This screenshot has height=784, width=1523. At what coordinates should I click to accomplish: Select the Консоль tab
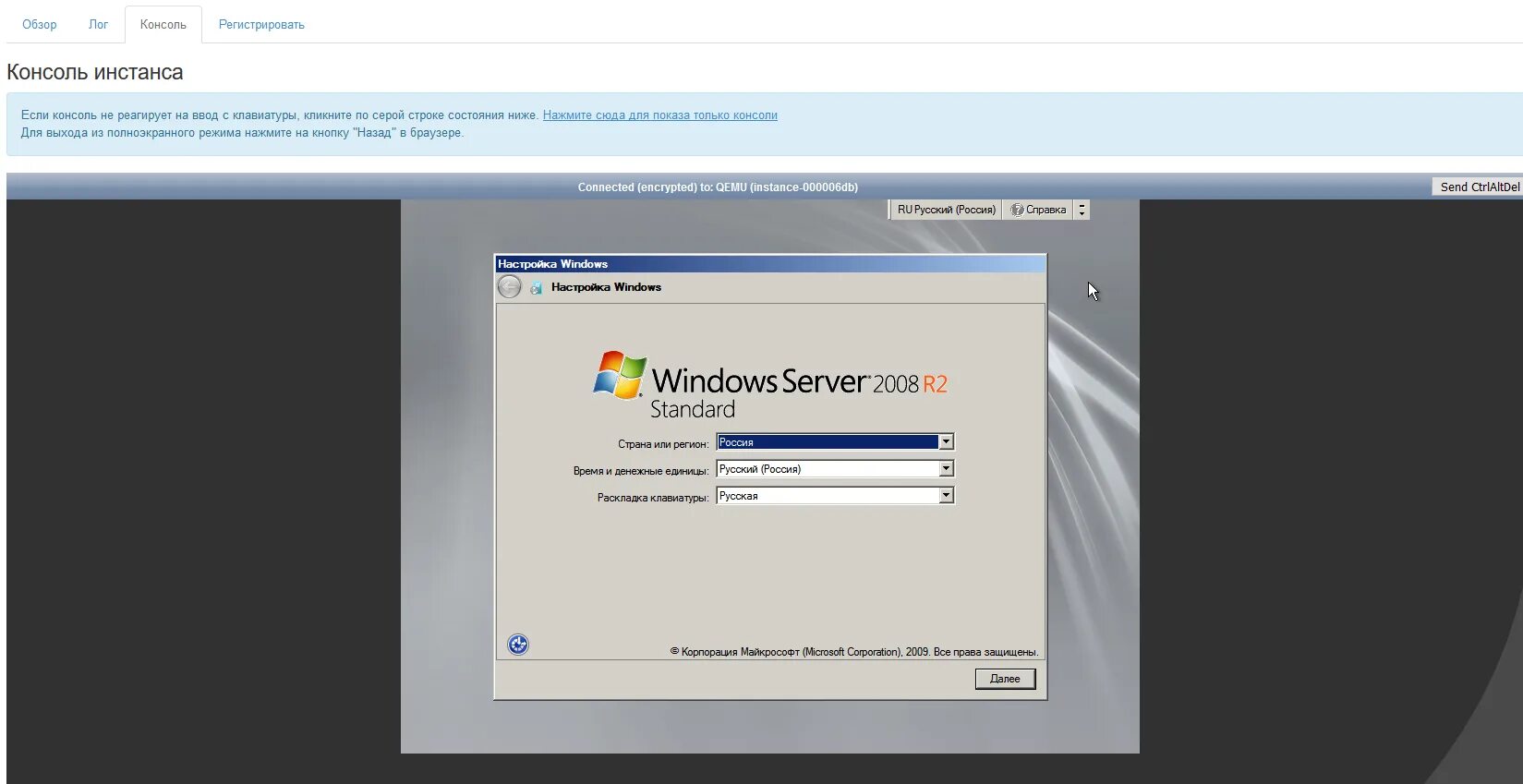pos(163,25)
